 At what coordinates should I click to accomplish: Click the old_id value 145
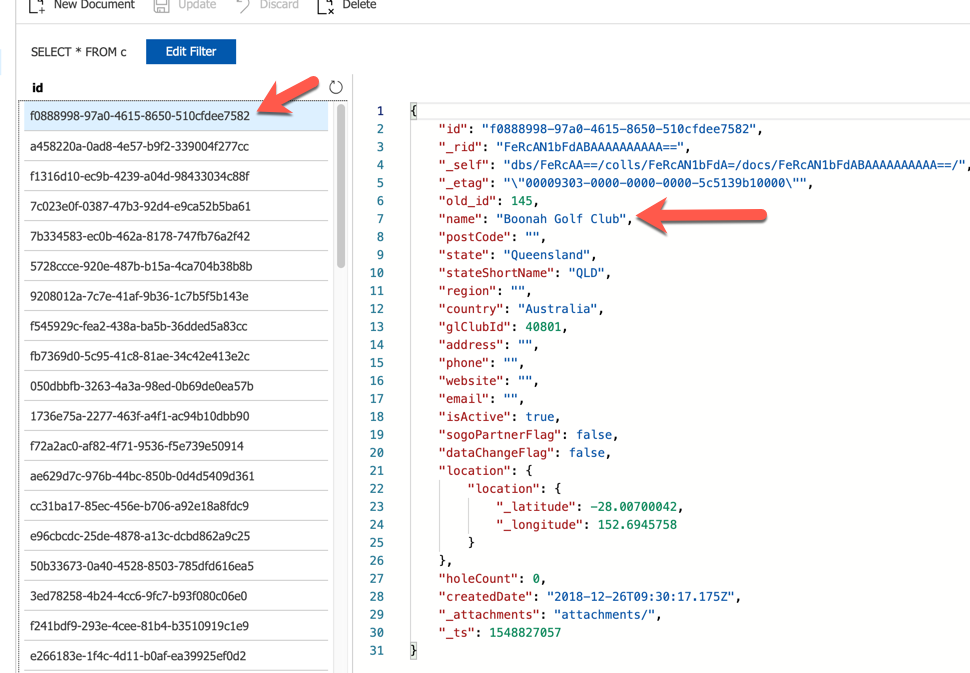coord(521,201)
